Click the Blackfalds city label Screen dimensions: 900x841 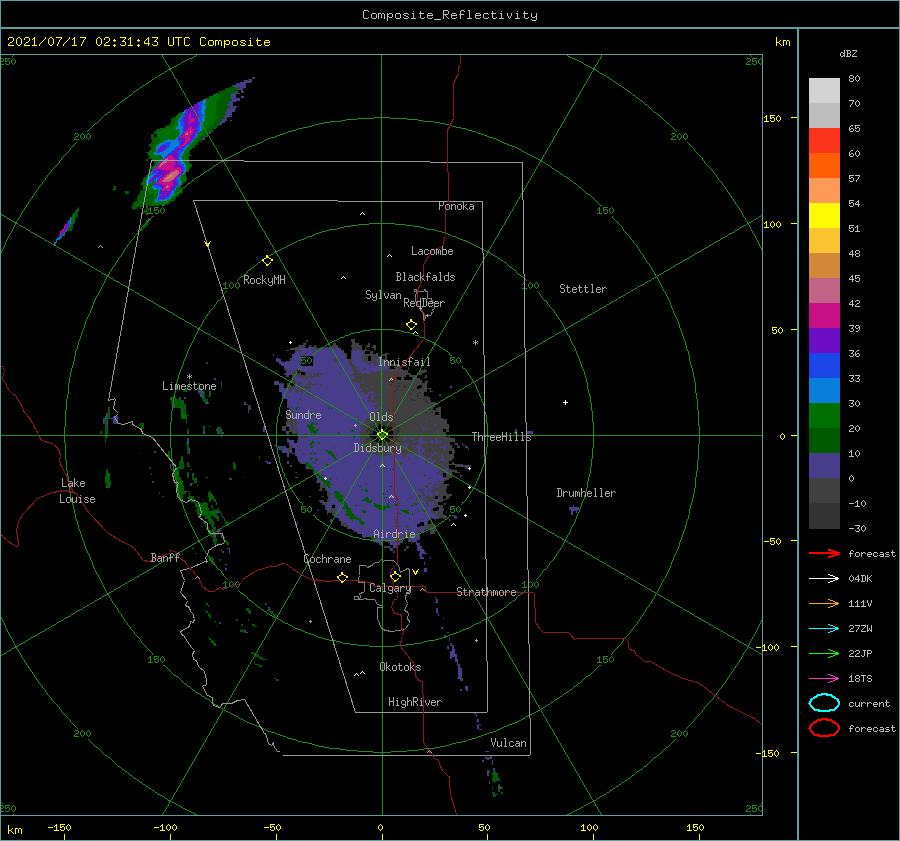[425, 277]
